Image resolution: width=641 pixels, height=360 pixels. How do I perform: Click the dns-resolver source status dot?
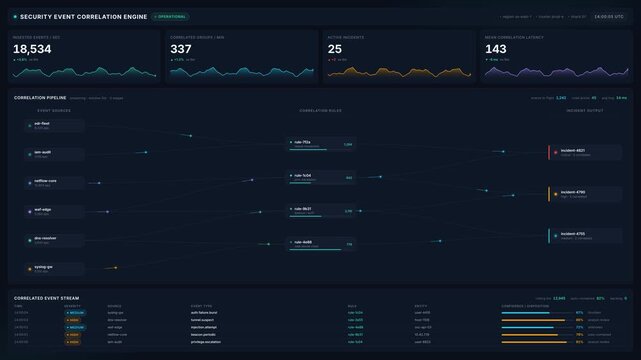[29, 240]
